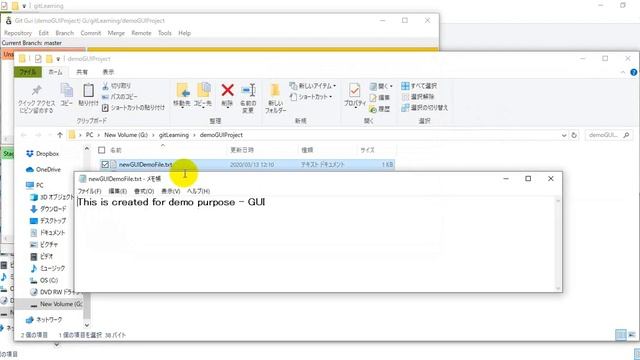Image resolution: width=640 pixels, height=360 pixels.
Task: Click Select all (すべて選択)
Action: (x=419, y=86)
